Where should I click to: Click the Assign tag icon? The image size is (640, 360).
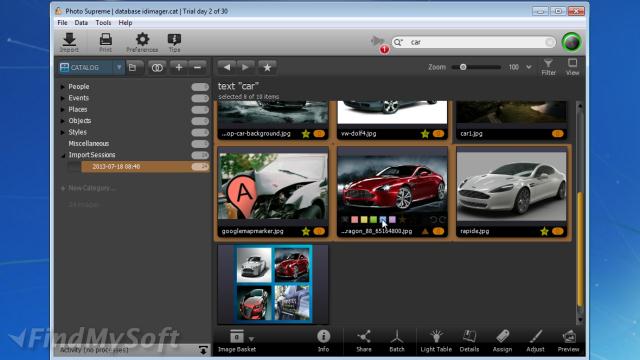(x=502, y=341)
